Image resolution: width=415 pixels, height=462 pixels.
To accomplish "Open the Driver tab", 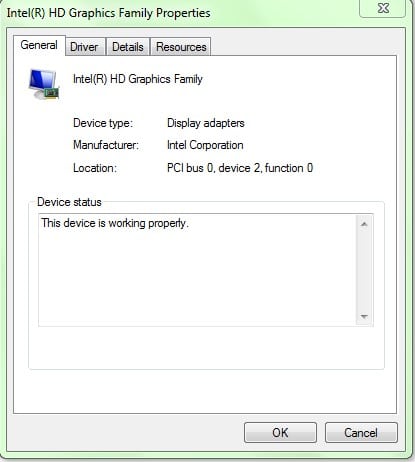I will coord(84,47).
